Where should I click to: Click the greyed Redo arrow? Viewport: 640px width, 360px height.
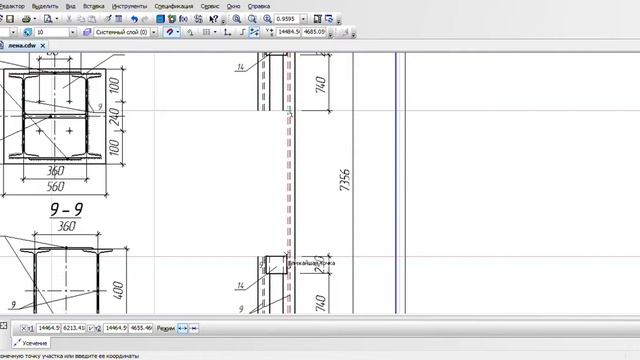[x=145, y=19]
